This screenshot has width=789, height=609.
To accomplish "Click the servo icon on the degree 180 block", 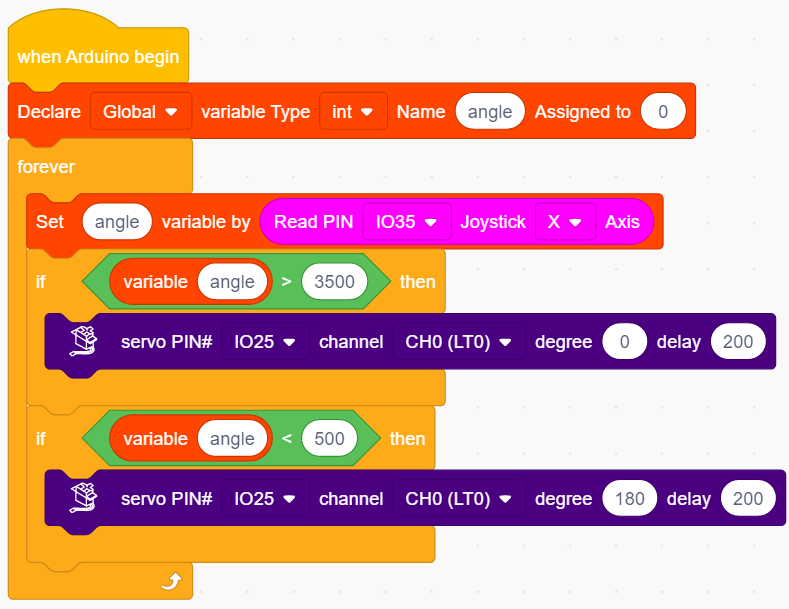I will [x=84, y=498].
